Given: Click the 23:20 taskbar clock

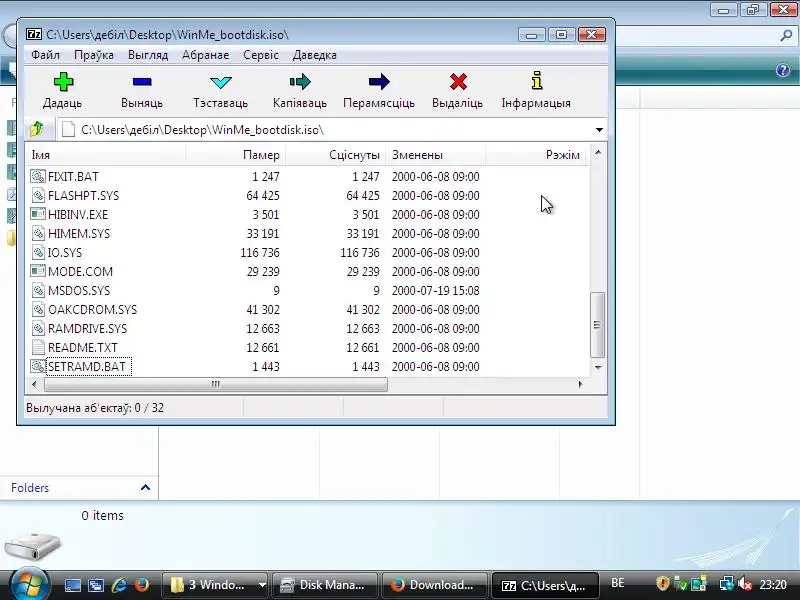Looking at the screenshot, I should 772,584.
